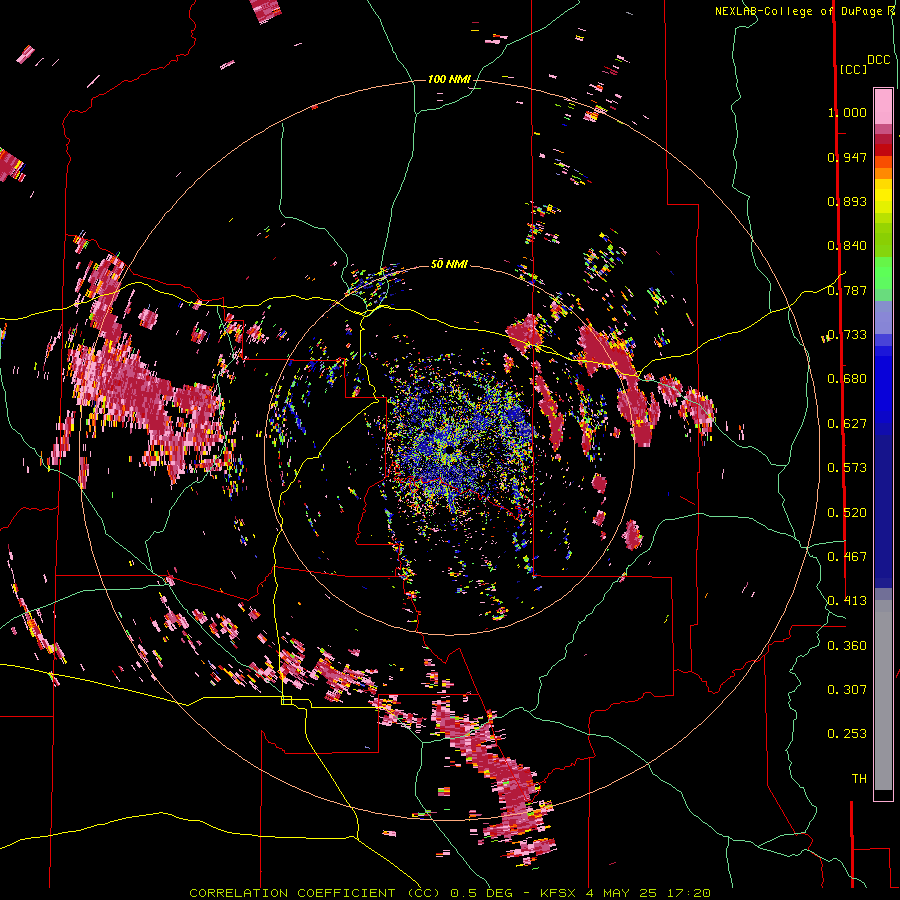
Task: Click the gray bottom segment of the color bar
Action: pyautogui.click(x=883, y=695)
